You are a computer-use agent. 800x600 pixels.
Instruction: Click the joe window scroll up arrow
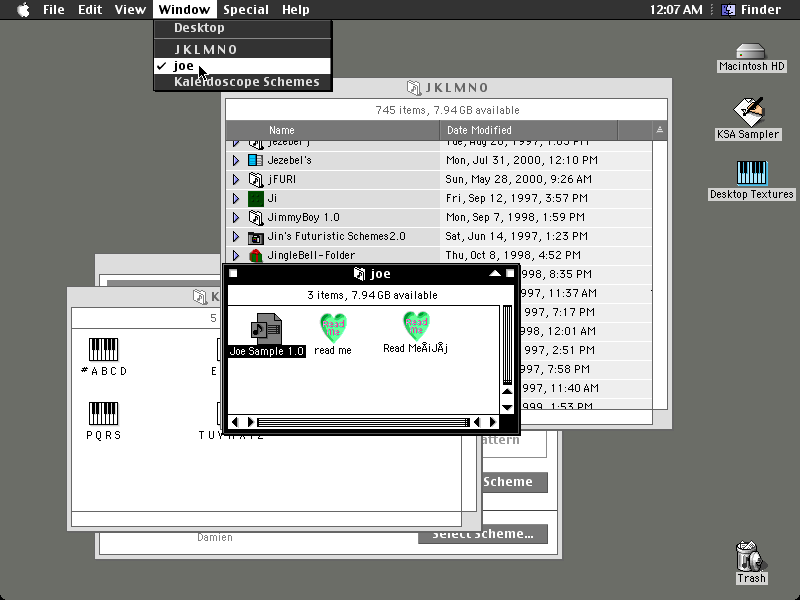click(x=507, y=391)
